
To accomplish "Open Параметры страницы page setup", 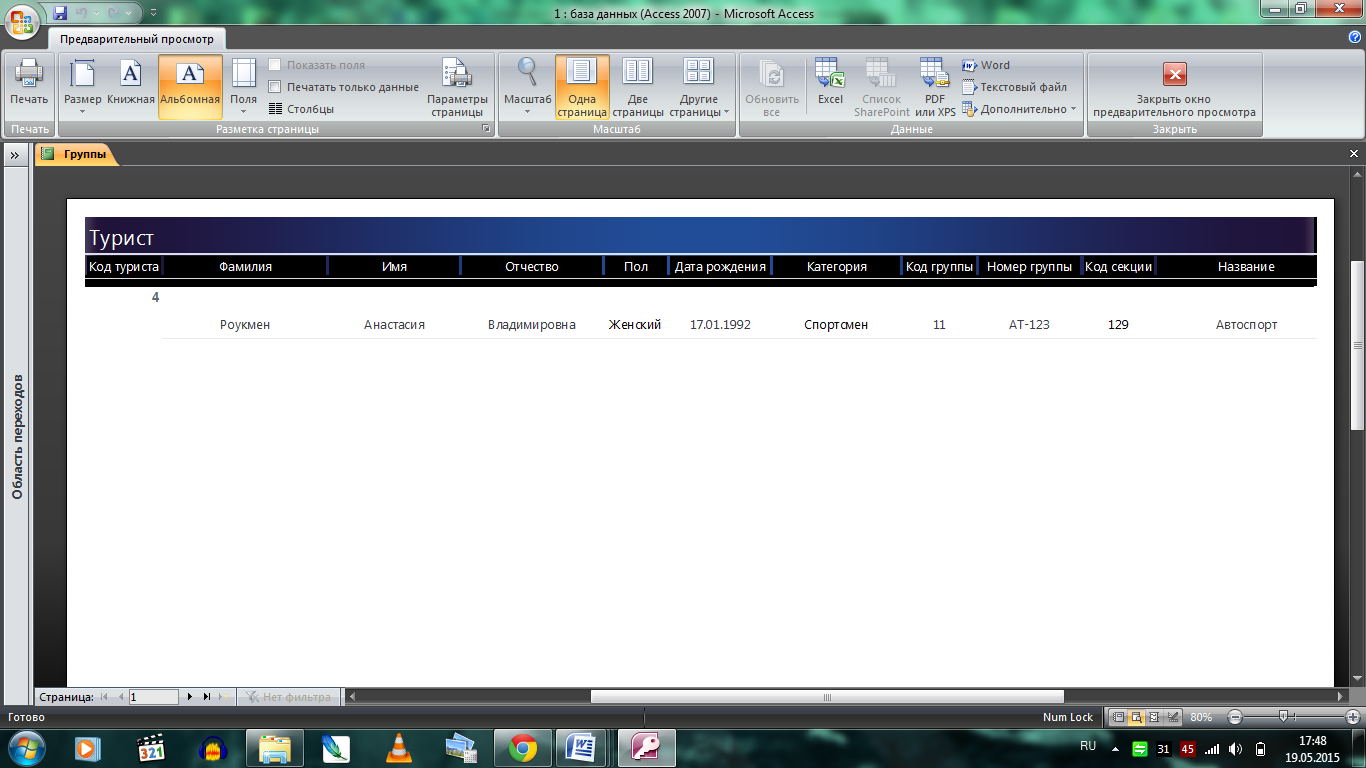I will [x=457, y=87].
